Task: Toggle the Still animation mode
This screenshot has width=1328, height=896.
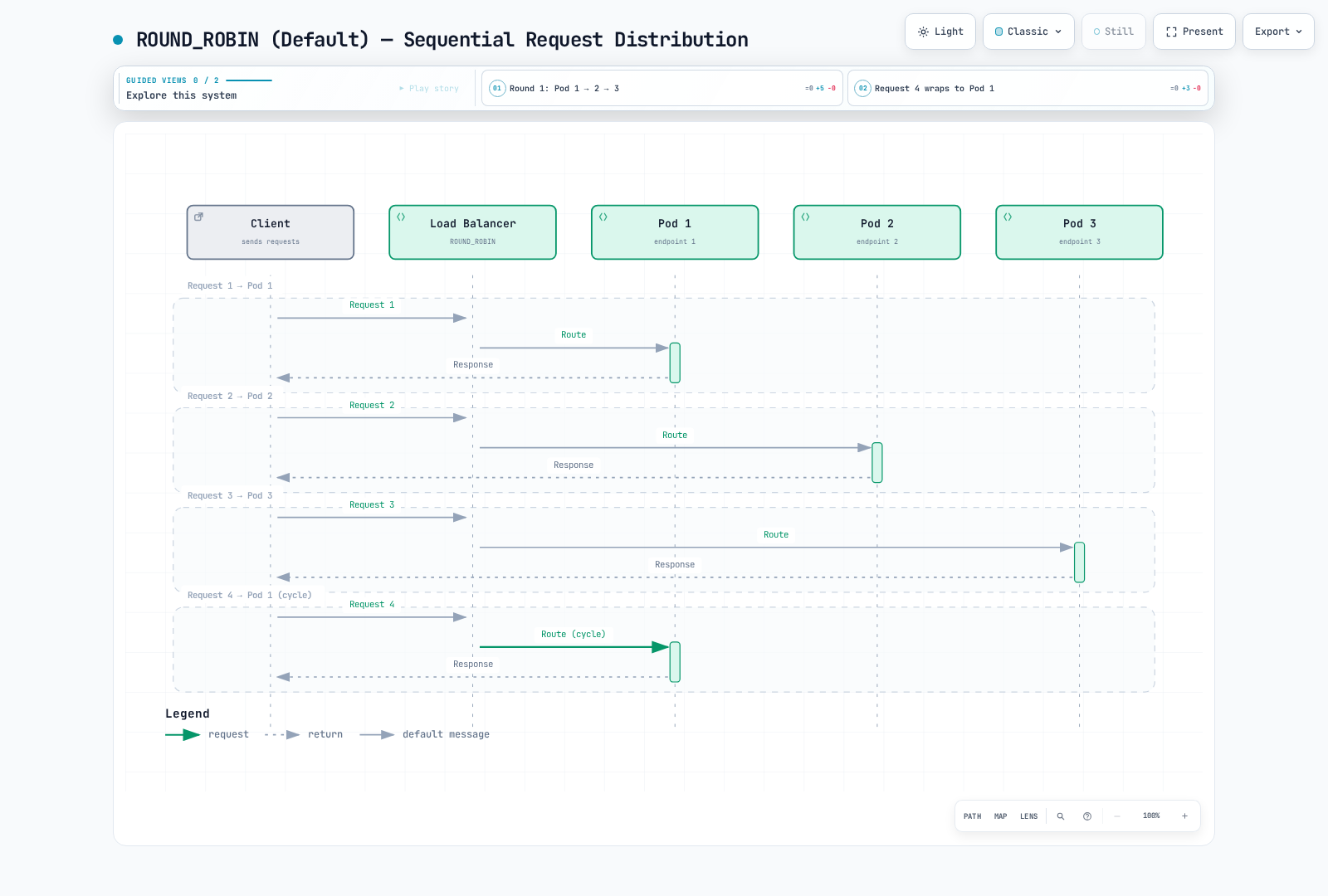Action: coord(1114,32)
